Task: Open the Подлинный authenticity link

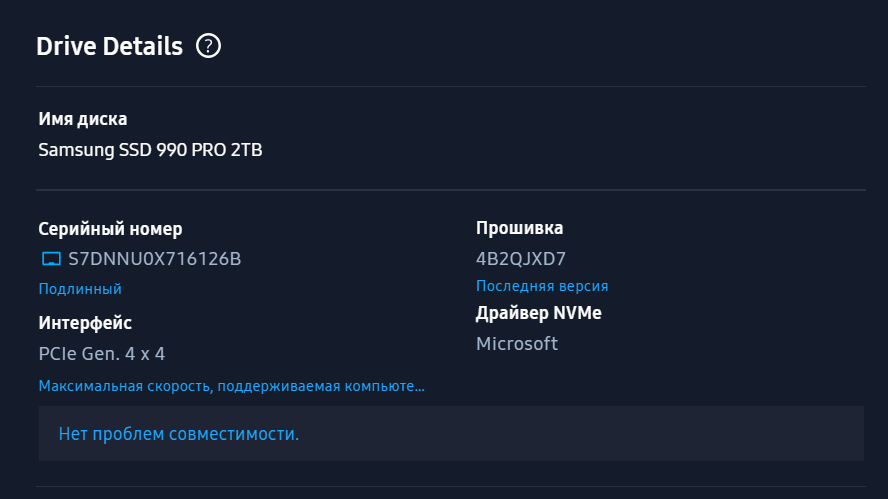Action: point(80,289)
